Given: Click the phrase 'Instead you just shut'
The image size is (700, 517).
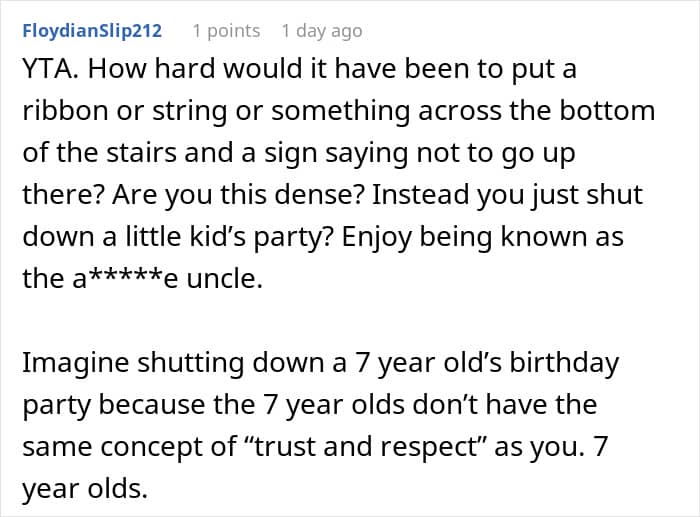Looking at the screenshot, I should (x=507, y=195).
